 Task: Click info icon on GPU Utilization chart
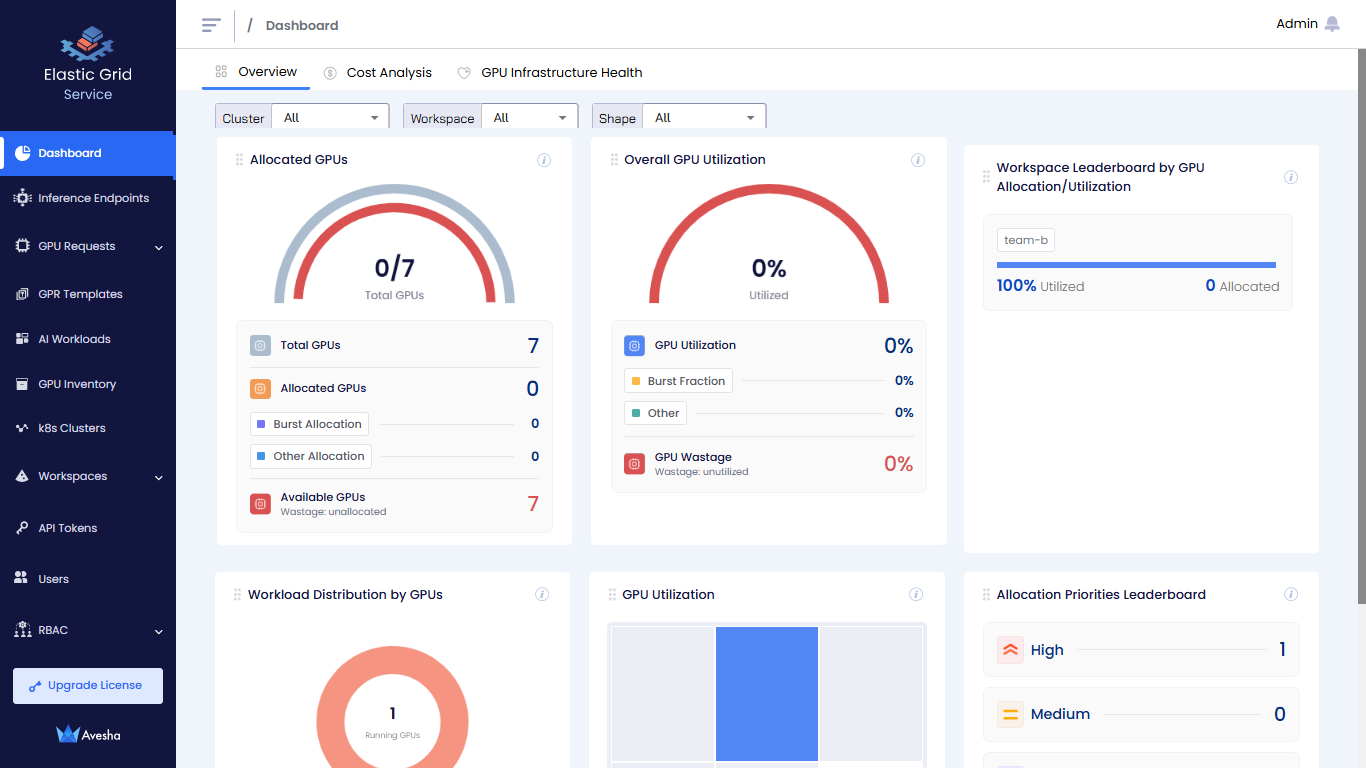coord(916,594)
